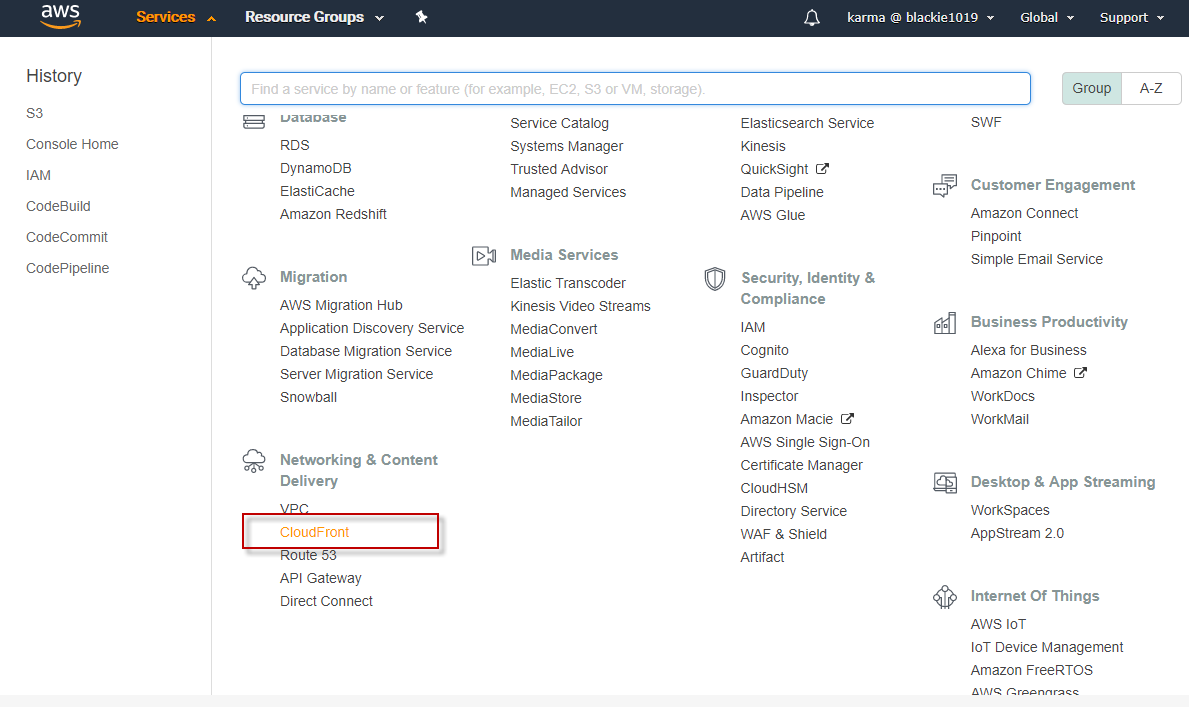Open the Global region dropdown
This screenshot has width=1189, height=707.
(x=1047, y=17)
